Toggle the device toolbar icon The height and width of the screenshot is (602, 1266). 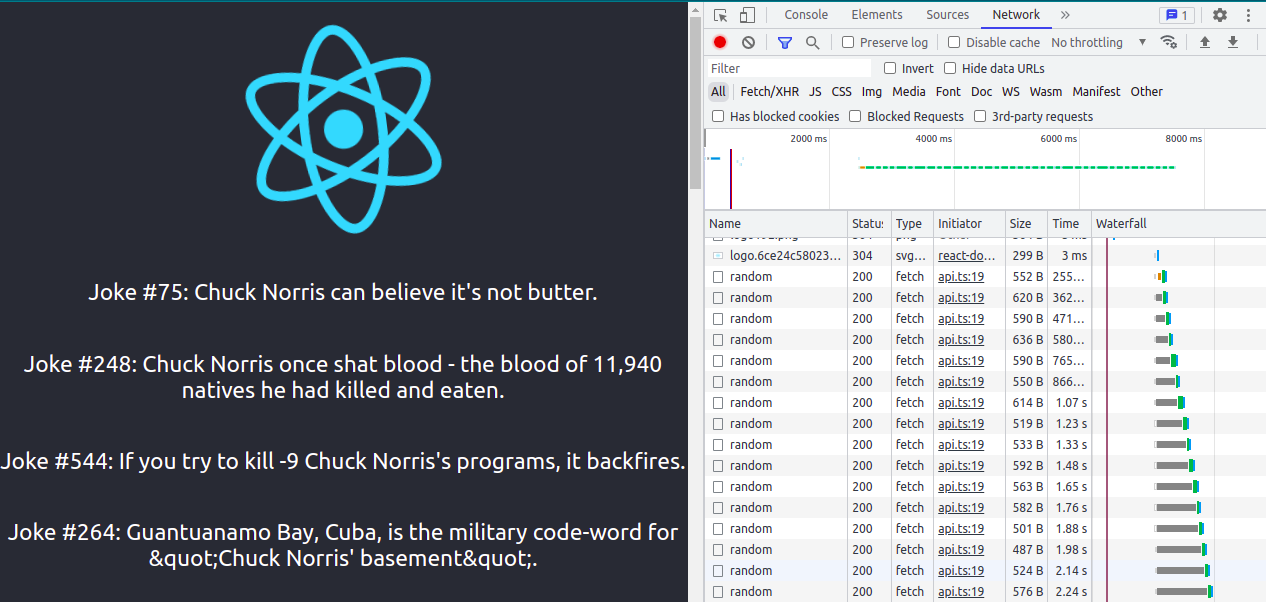(747, 15)
